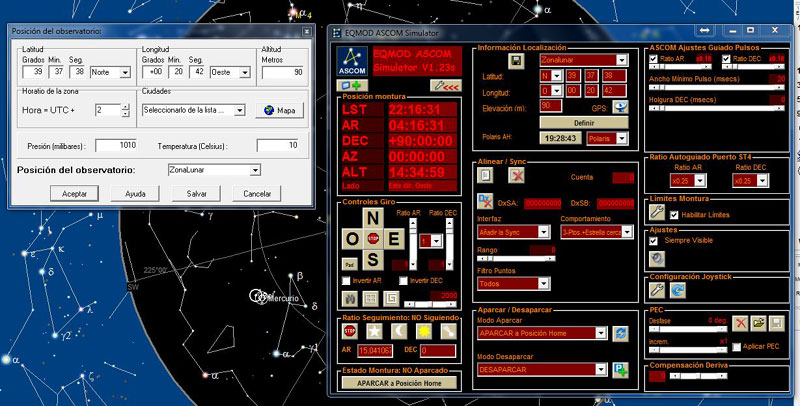Viewport: 800px width, 406px height.
Task: Click the save icon in Información Localización
Action: 517,61
